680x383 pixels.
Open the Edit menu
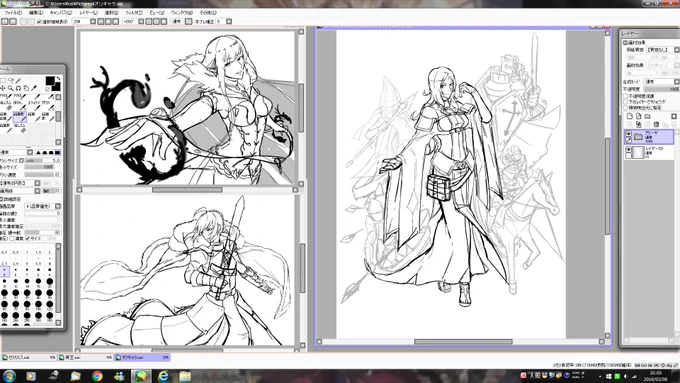[36, 13]
